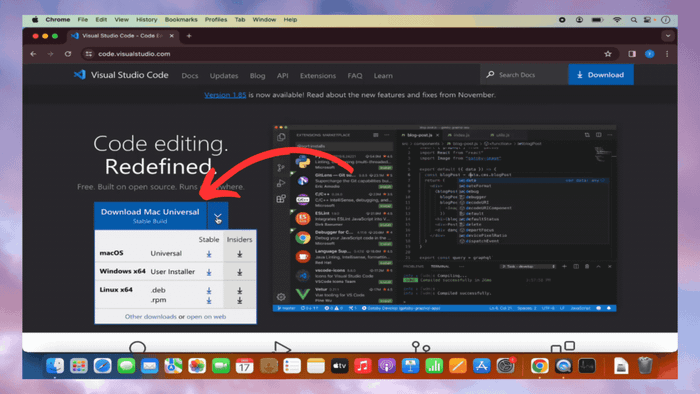Download macOS Universal Insiders build

(240, 254)
